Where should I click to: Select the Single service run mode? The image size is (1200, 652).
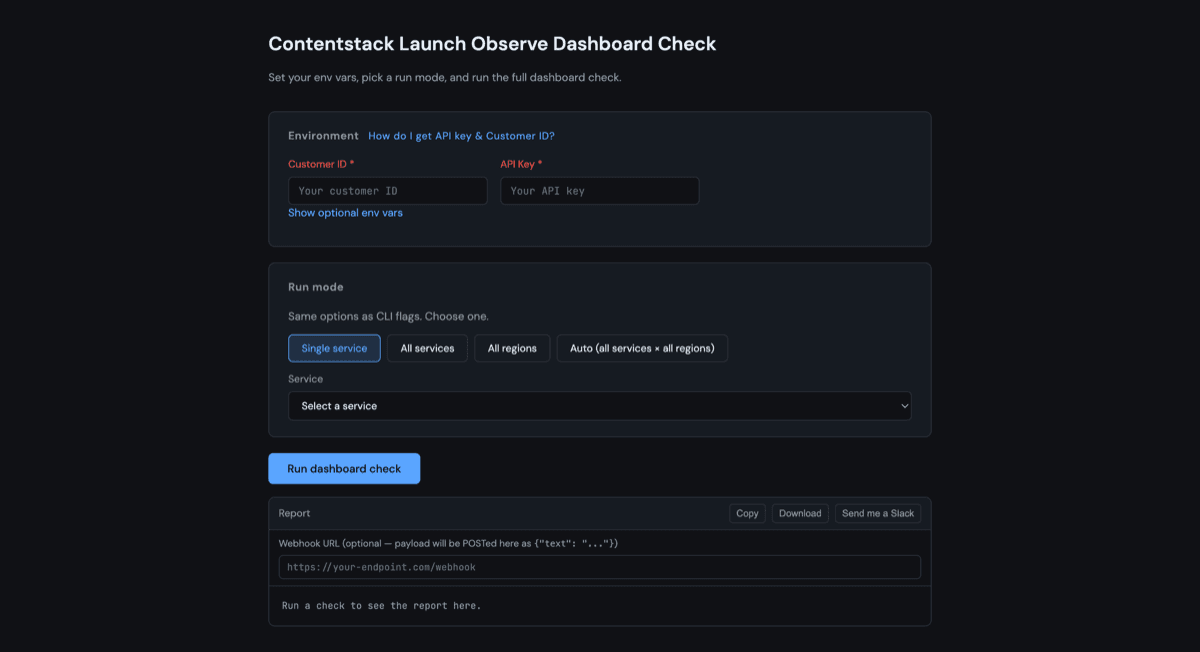[334, 348]
